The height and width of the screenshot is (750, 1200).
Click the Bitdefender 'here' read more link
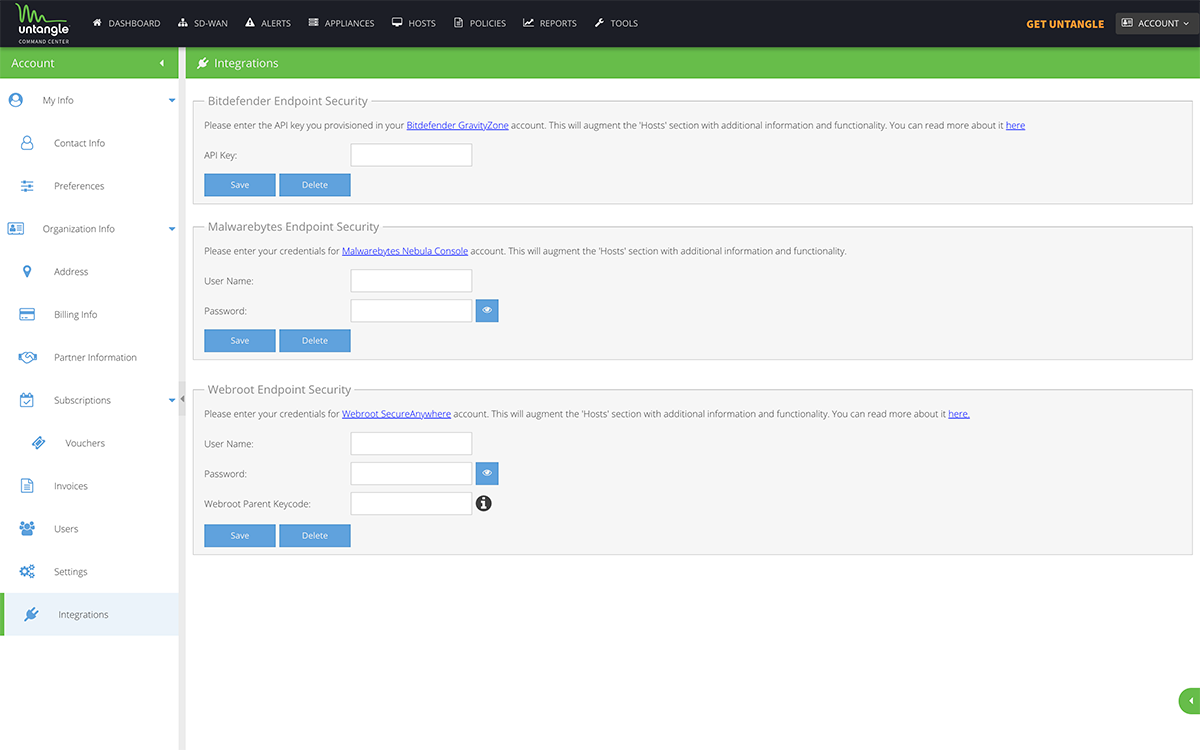click(1015, 126)
